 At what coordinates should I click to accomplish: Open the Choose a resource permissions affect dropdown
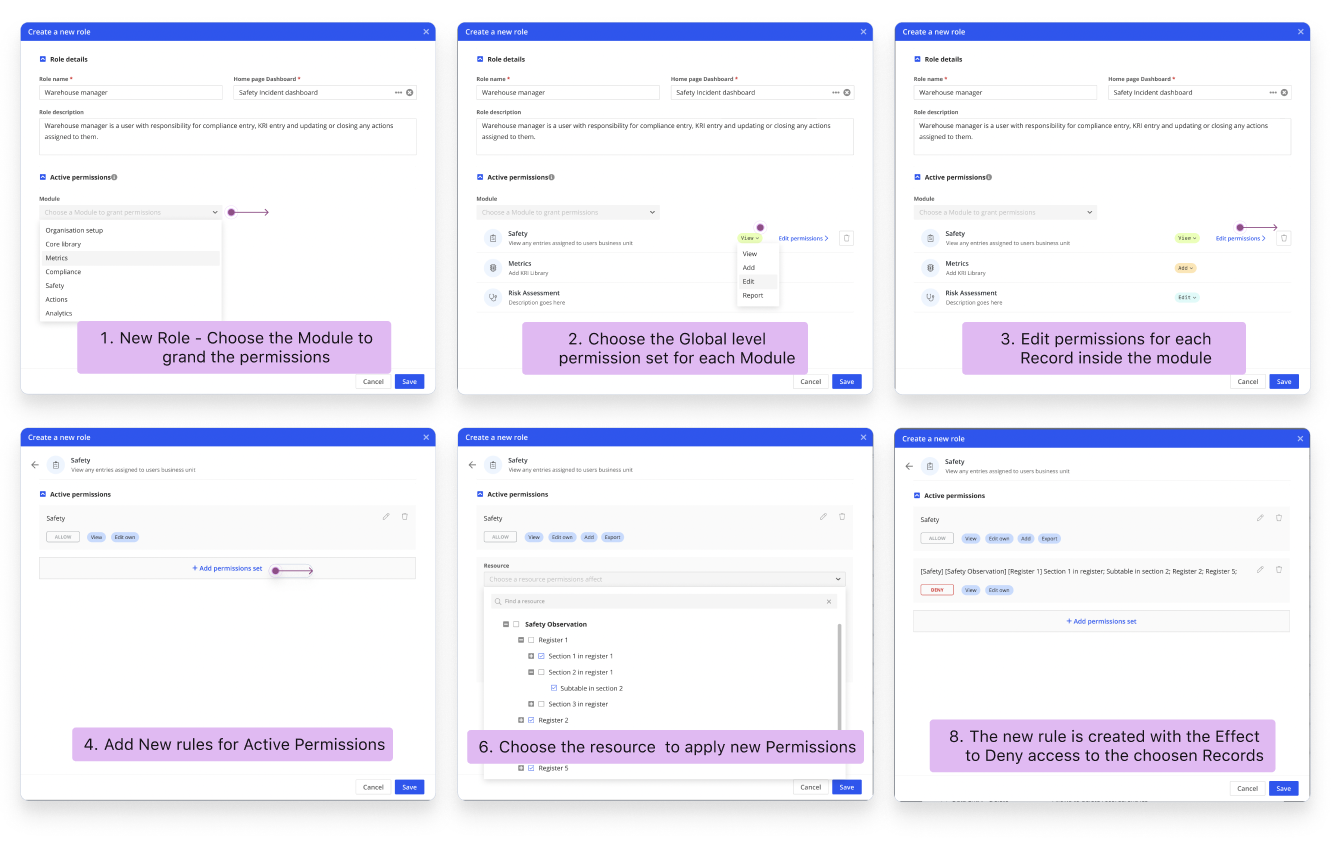pyautogui.click(x=666, y=581)
